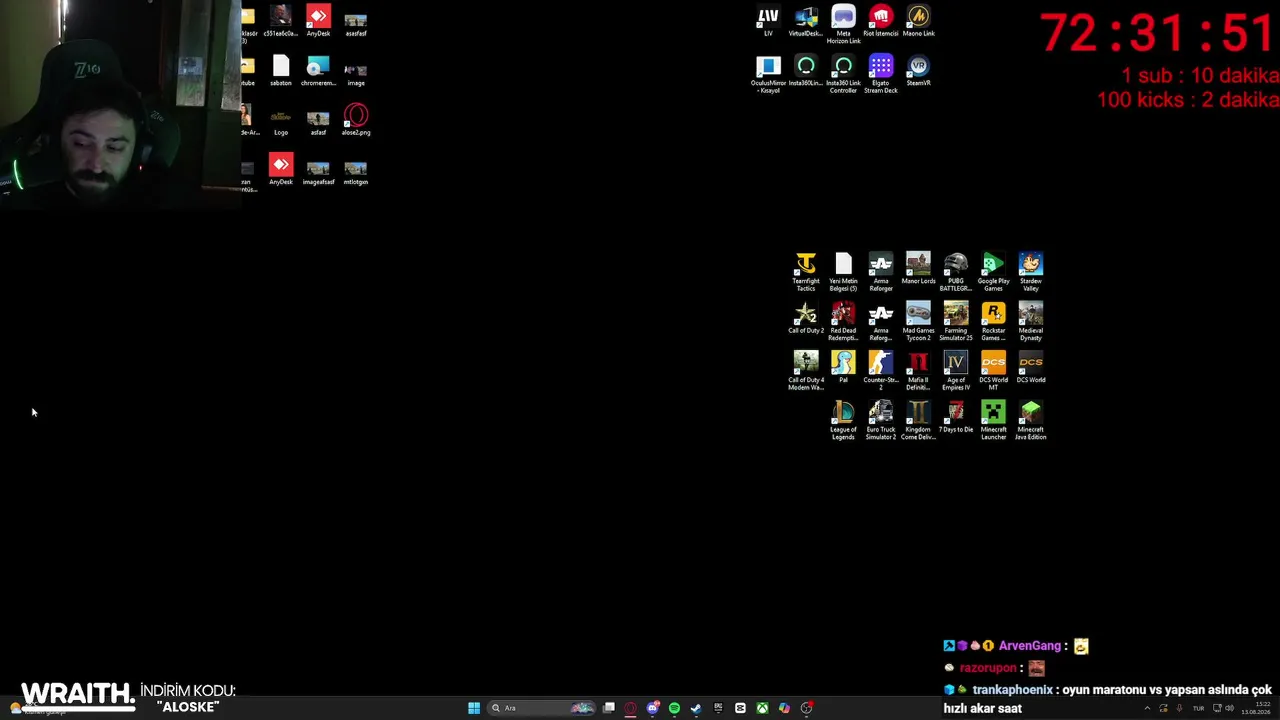Expand the hidden system tray icons
The image size is (1280, 720).
coord(1147,708)
